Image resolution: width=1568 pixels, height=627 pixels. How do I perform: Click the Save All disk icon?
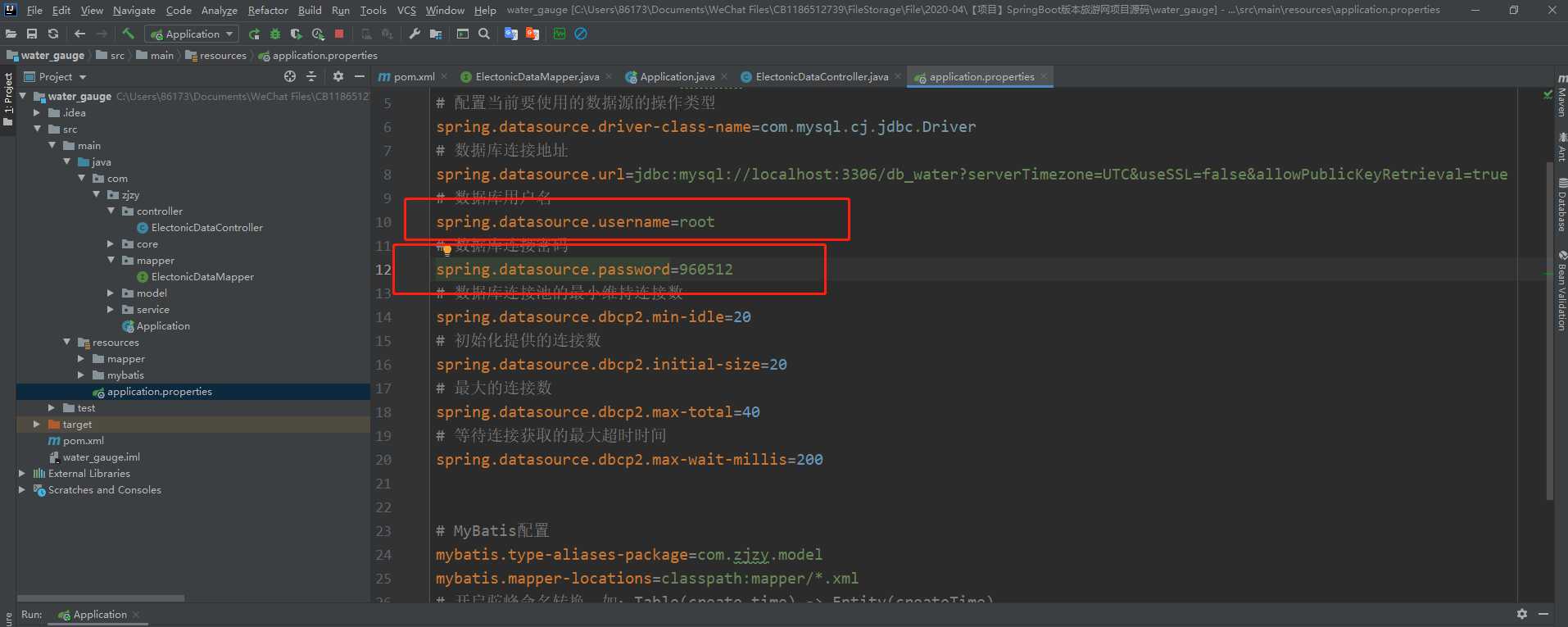(x=32, y=34)
